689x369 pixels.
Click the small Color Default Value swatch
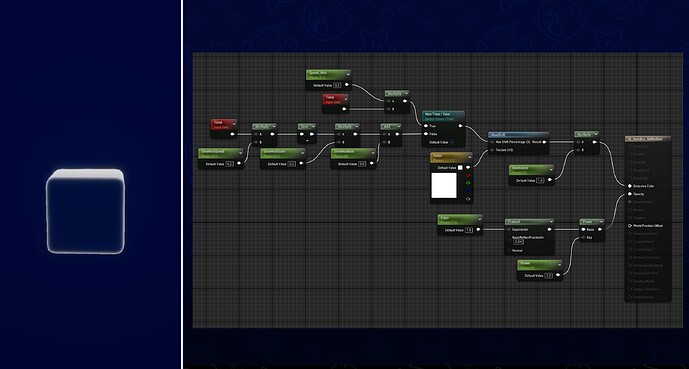click(460, 168)
